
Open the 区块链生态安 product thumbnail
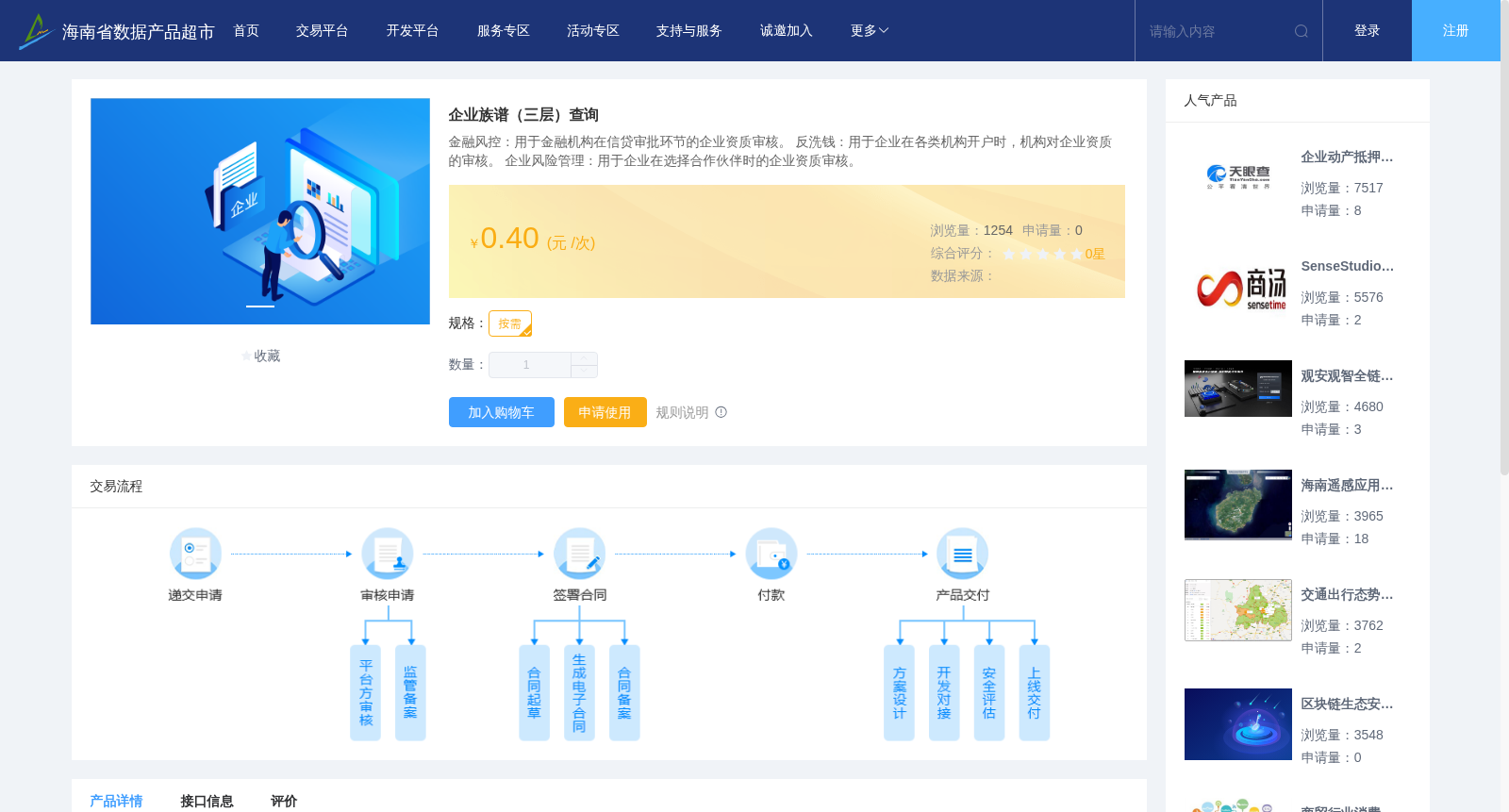(1238, 724)
